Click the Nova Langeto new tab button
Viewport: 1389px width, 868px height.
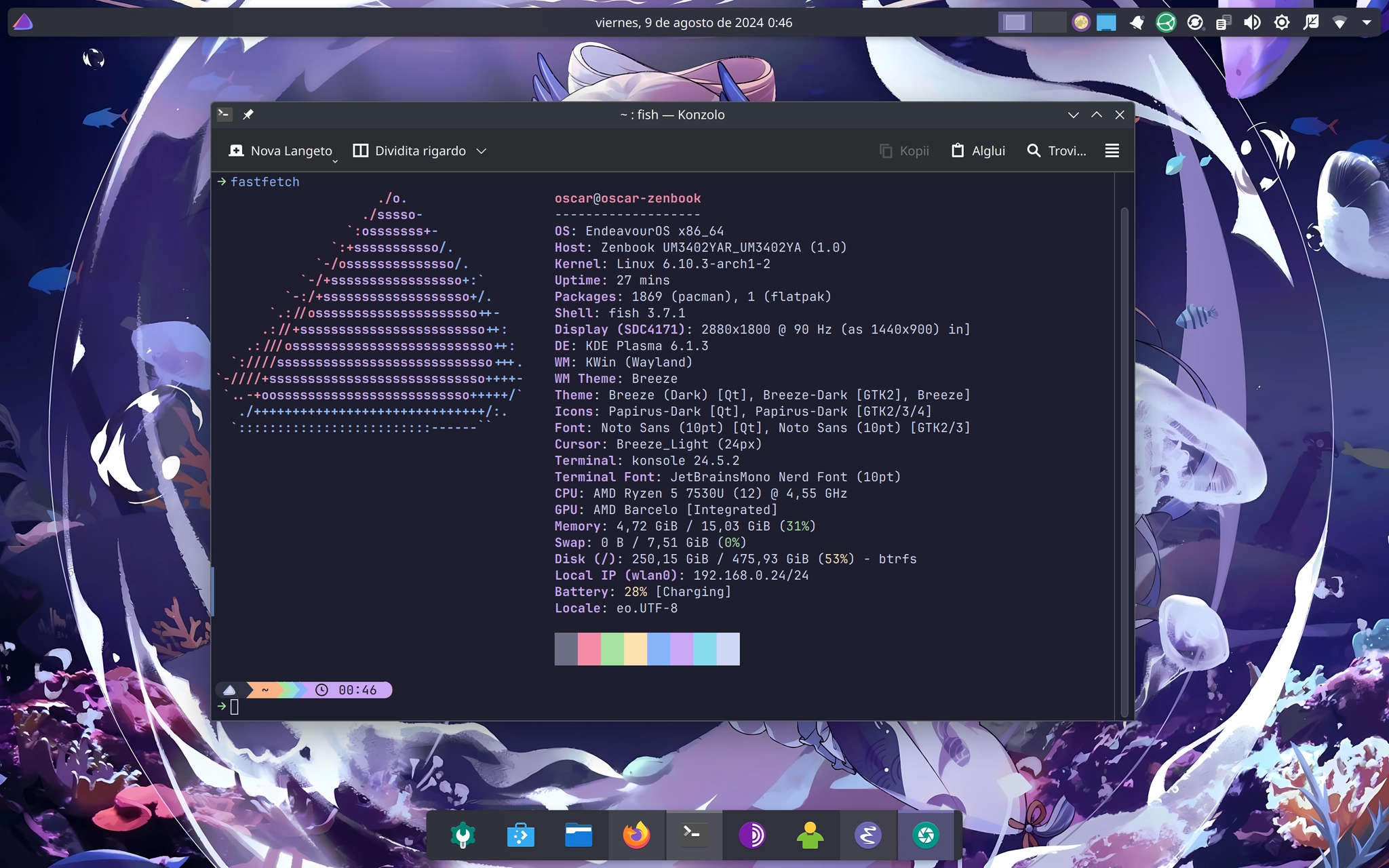pyautogui.click(x=281, y=151)
